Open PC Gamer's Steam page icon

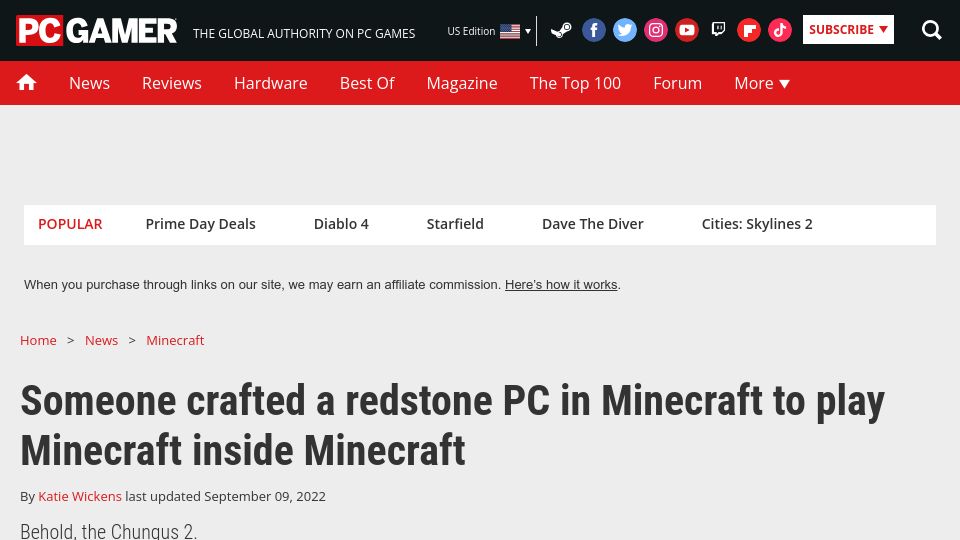(x=561, y=30)
